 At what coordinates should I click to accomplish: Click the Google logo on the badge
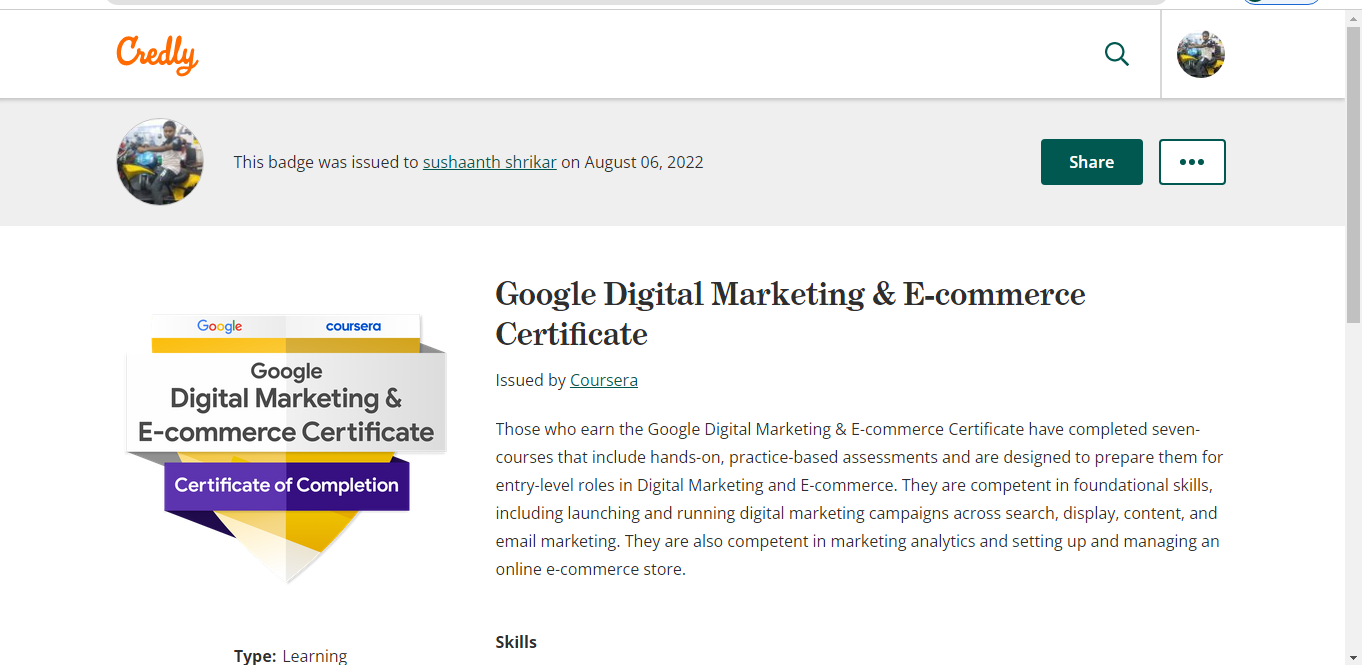(x=219, y=326)
